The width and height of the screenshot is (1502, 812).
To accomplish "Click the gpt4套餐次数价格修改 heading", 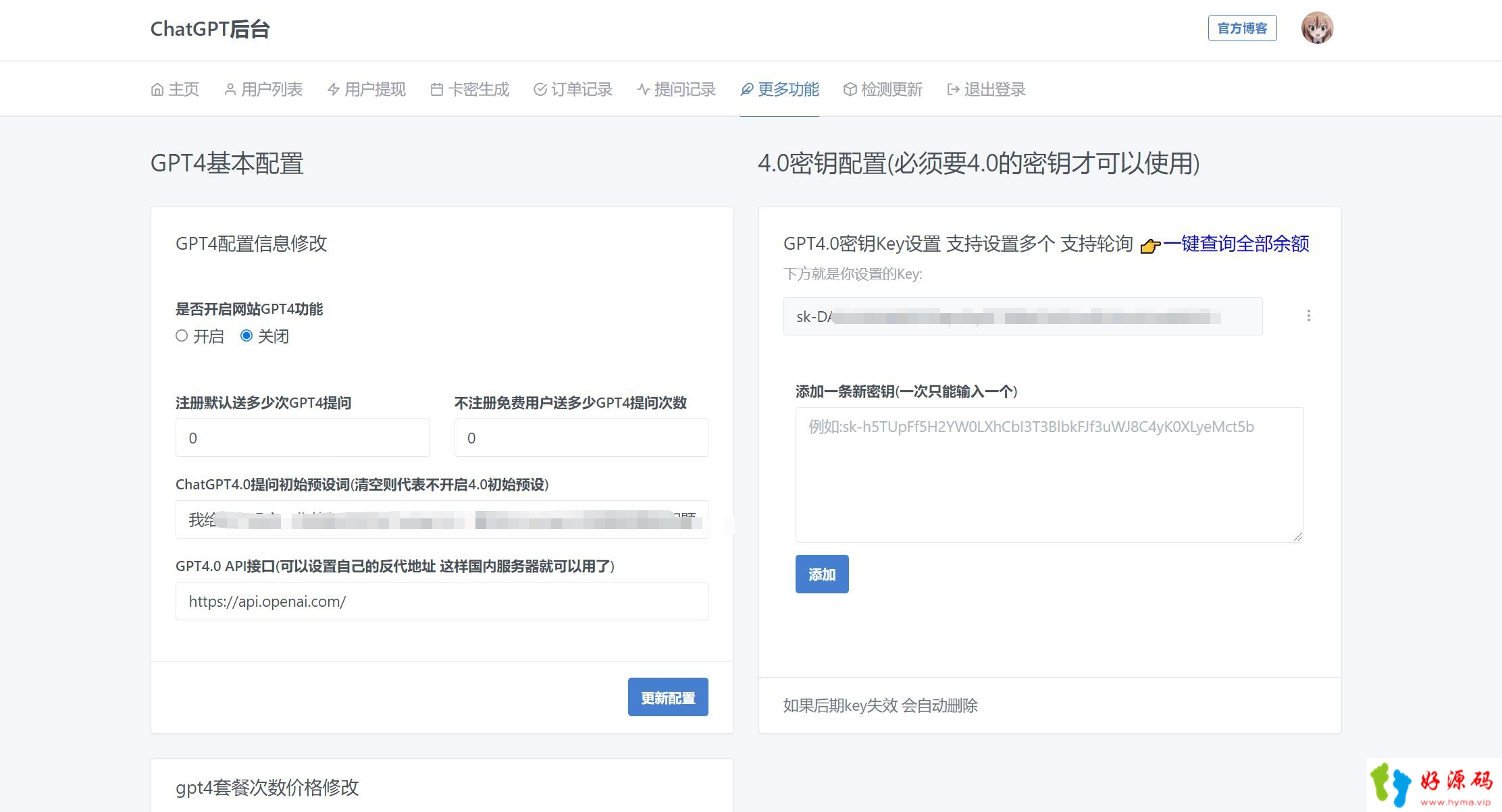I will tap(267, 788).
